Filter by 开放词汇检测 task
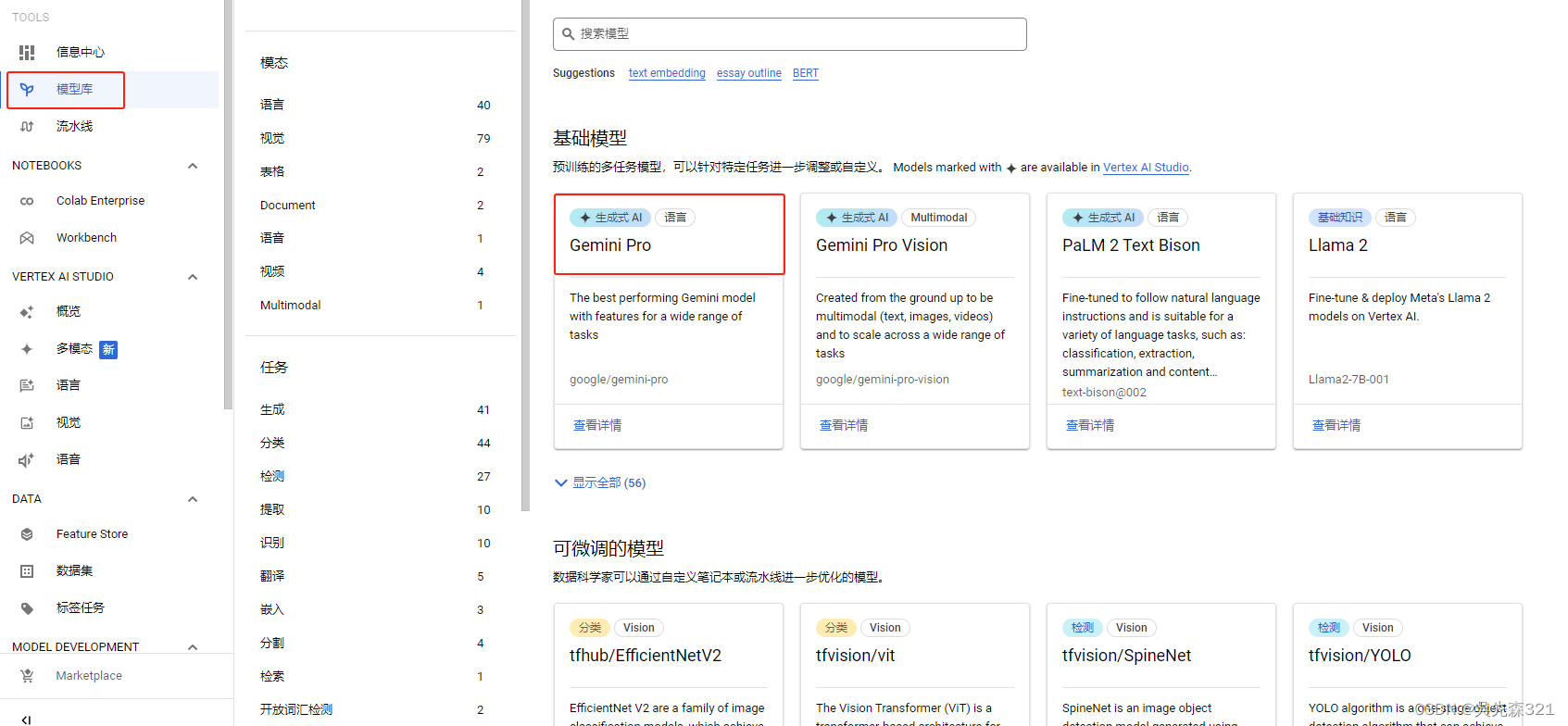Viewport: 1568px width, 726px height. click(x=375, y=710)
